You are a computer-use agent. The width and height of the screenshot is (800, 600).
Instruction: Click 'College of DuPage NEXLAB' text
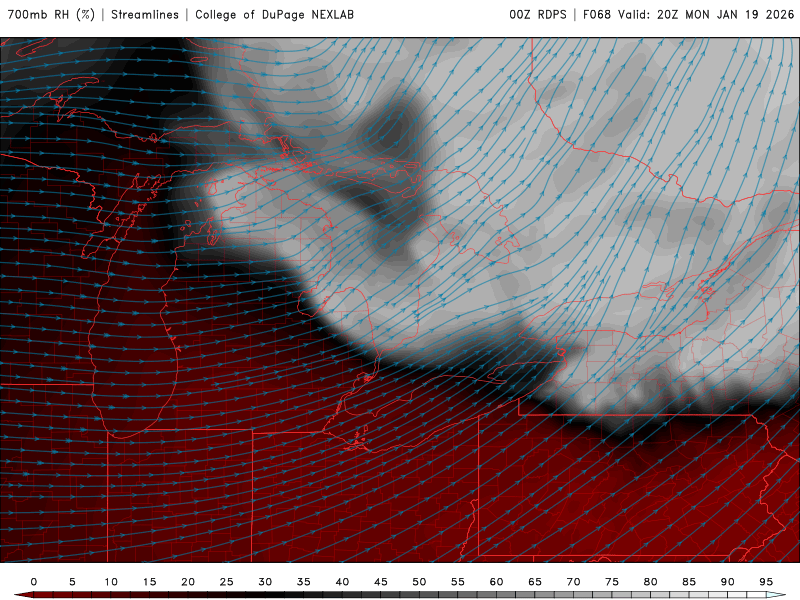click(274, 14)
